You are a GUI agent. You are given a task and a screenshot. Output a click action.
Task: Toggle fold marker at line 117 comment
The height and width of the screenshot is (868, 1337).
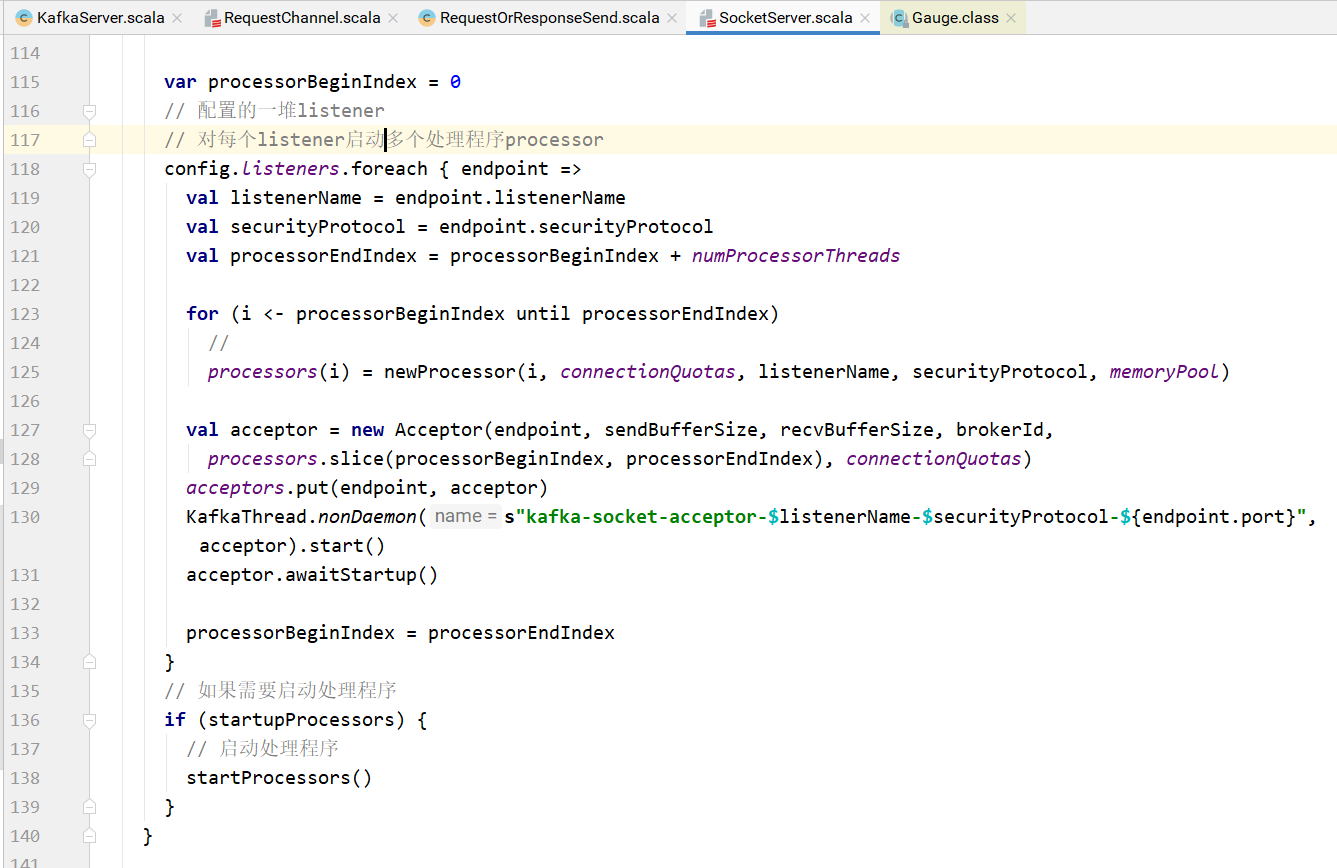(x=89, y=140)
